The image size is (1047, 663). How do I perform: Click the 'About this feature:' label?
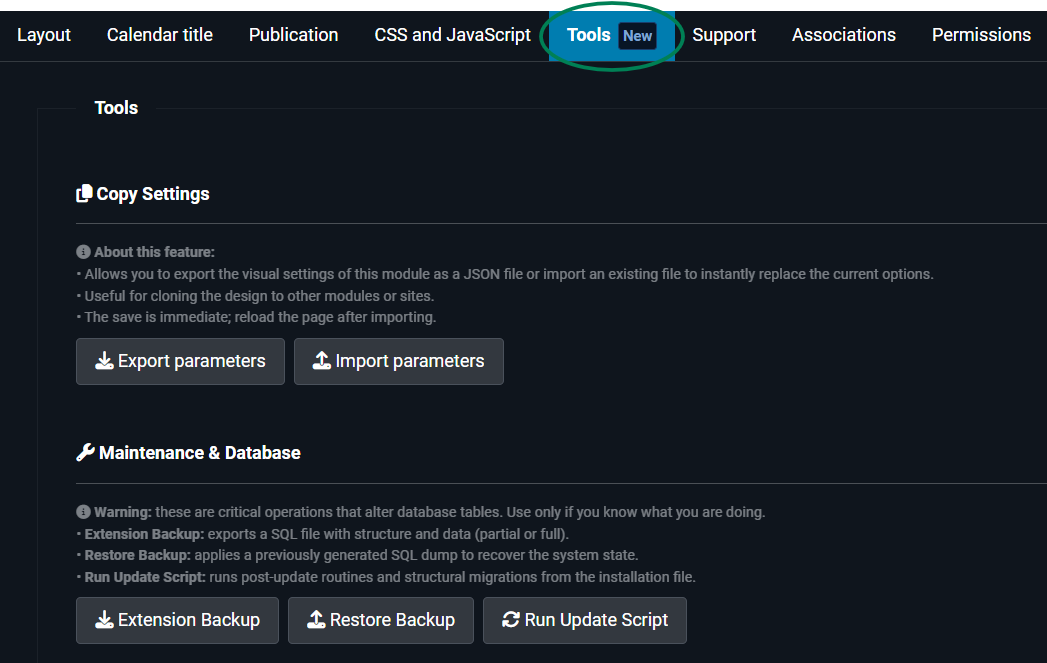(x=154, y=252)
